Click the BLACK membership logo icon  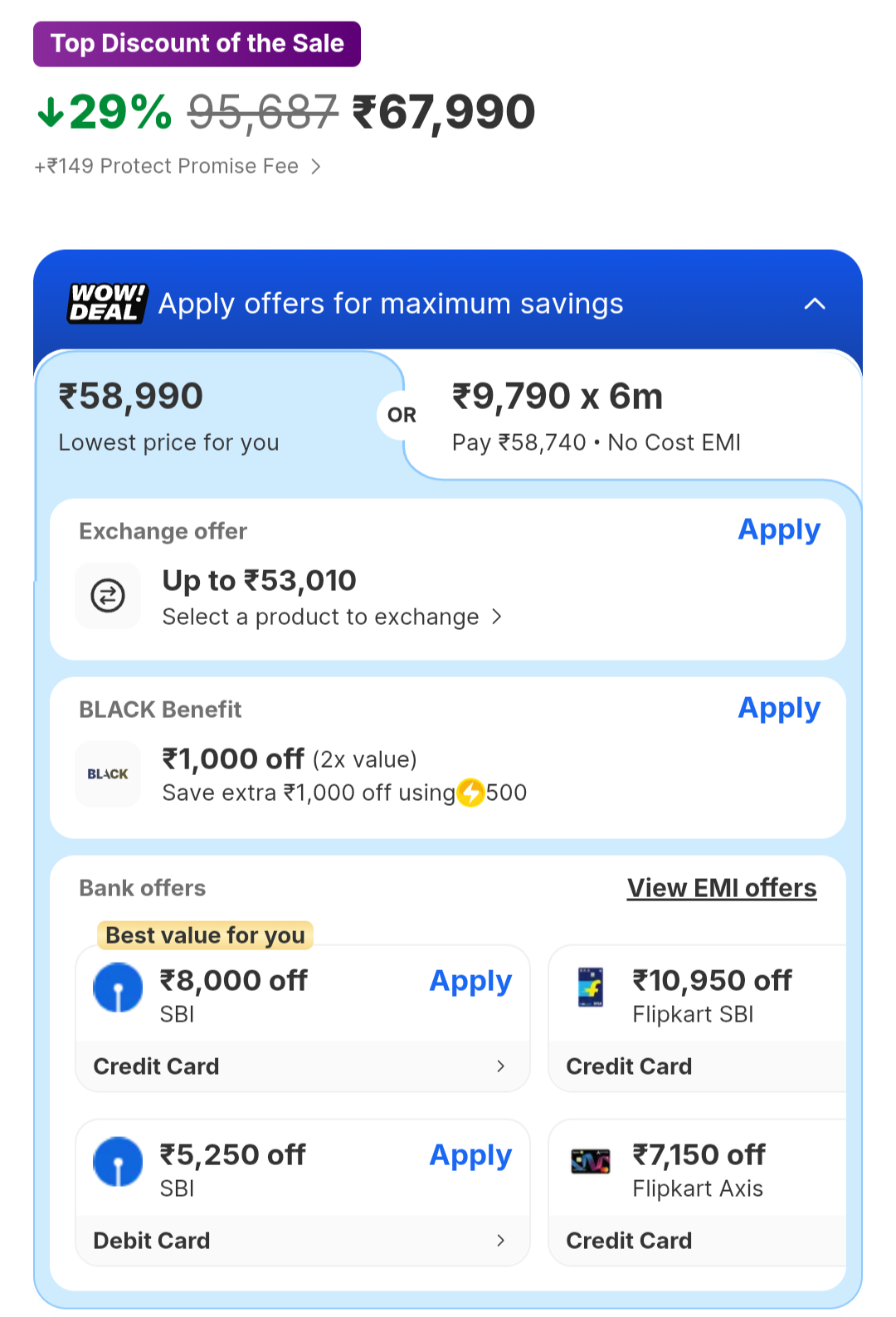tap(108, 773)
